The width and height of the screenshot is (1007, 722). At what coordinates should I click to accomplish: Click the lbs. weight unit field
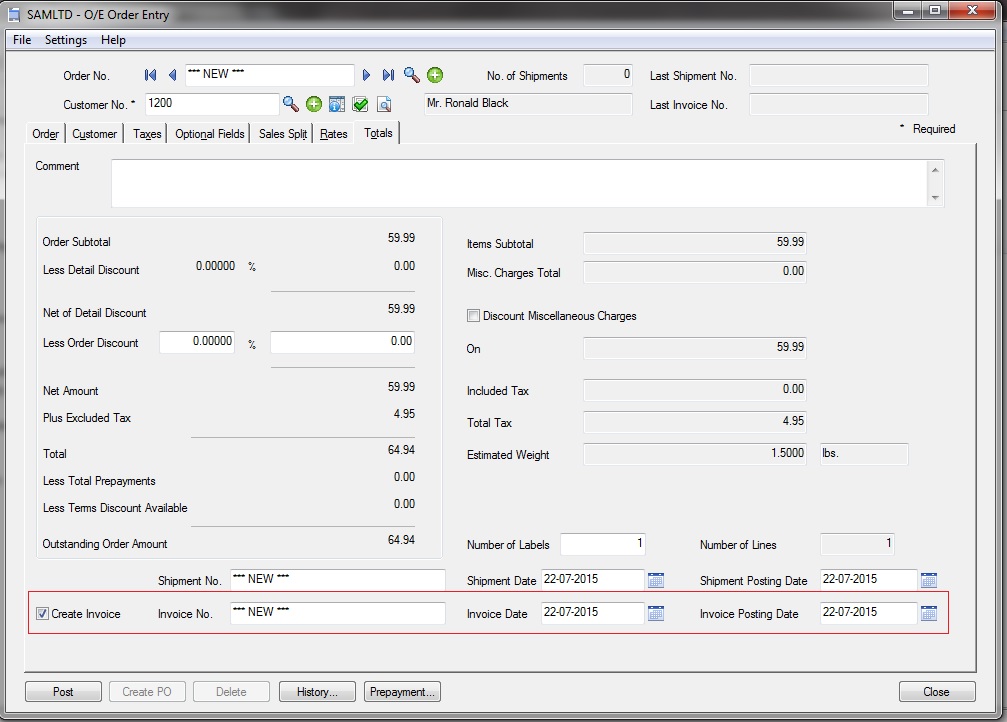click(x=864, y=453)
